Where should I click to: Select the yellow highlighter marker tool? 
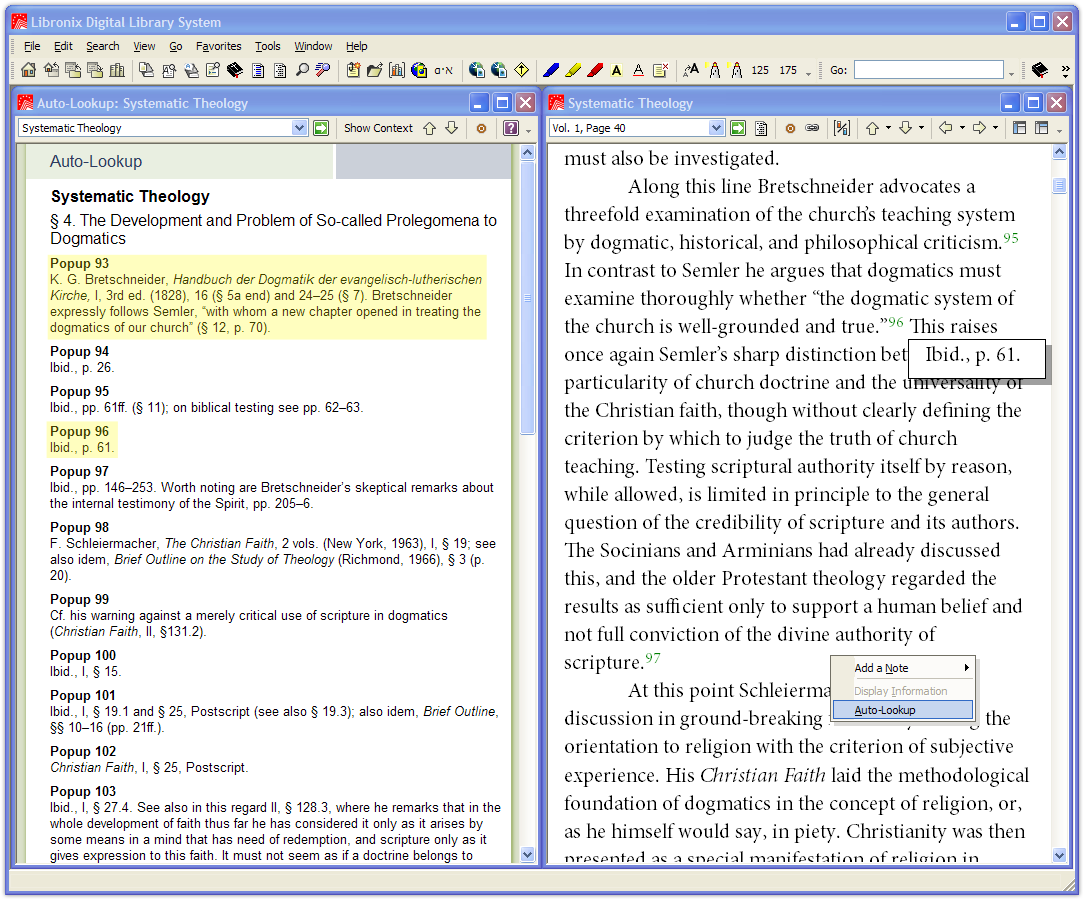coord(573,70)
